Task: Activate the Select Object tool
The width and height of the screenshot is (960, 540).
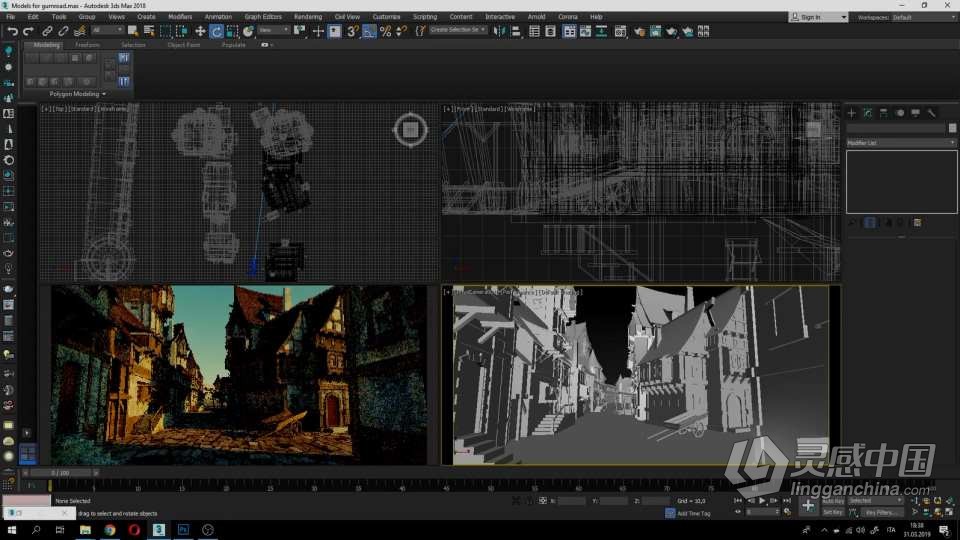Action: point(133,31)
